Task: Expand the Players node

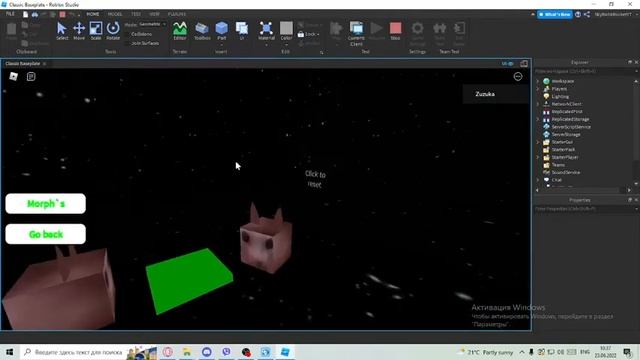Action: [x=538, y=89]
